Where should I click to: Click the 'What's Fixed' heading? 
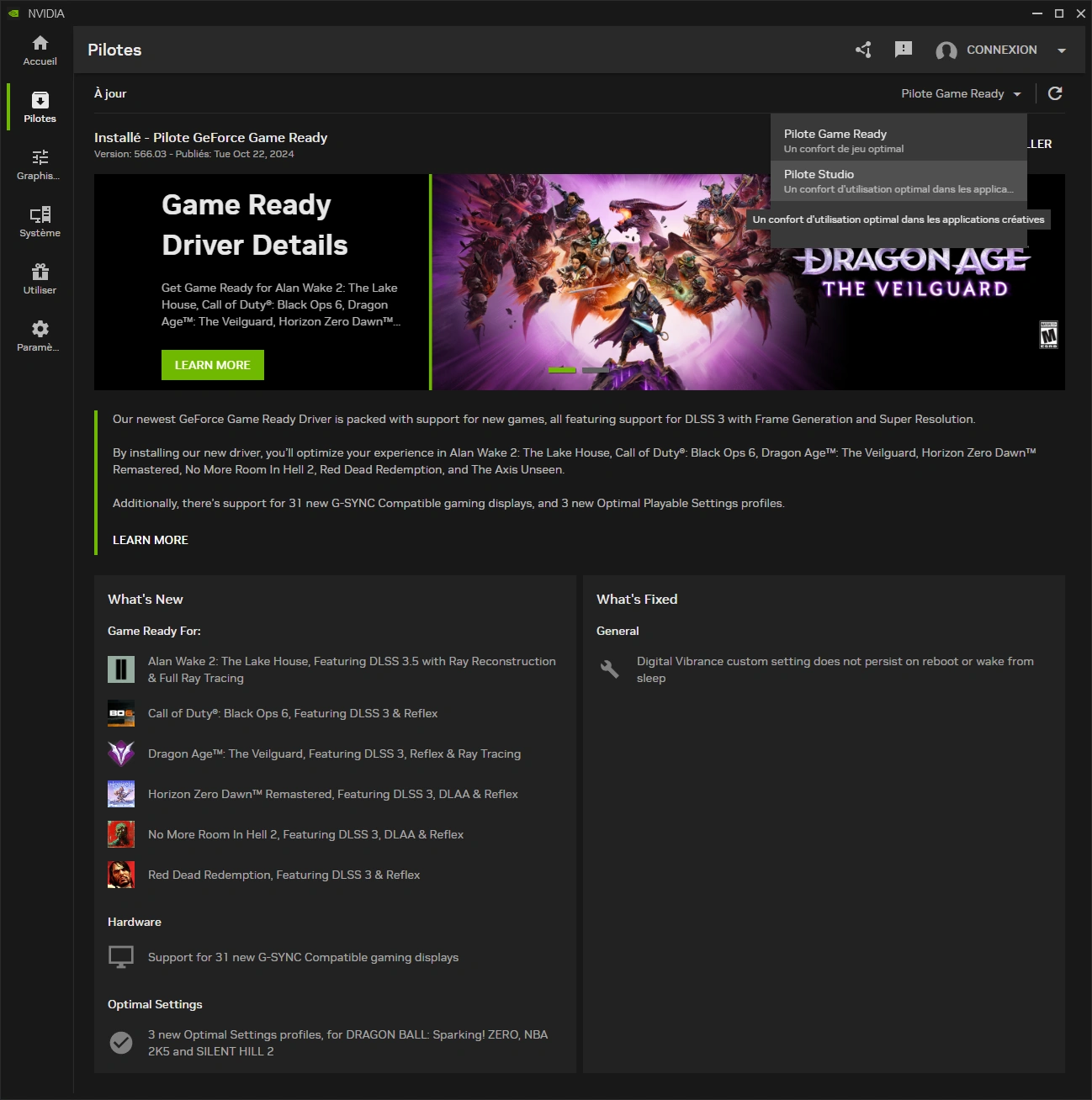pyautogui.click(x=637, y=599)
